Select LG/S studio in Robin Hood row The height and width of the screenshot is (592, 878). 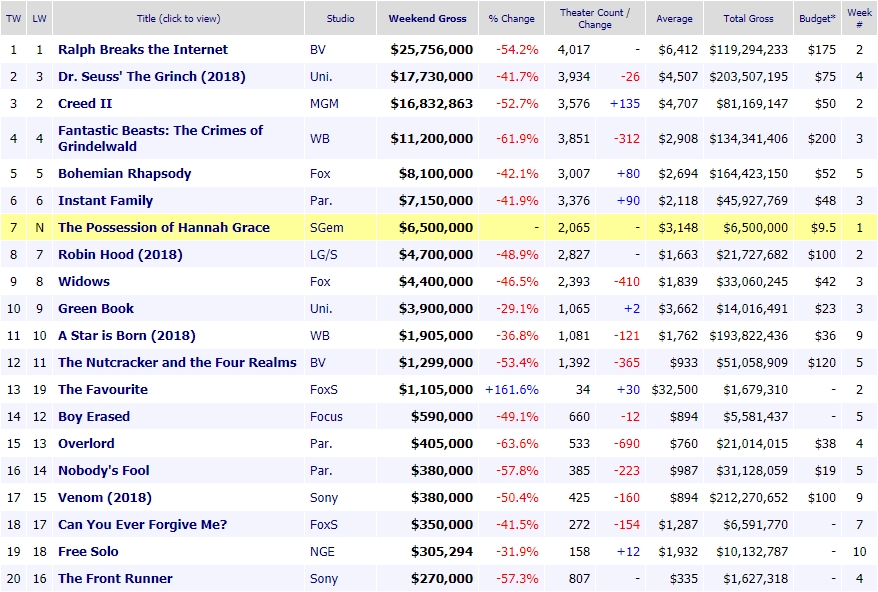click(x=324, y=254)
